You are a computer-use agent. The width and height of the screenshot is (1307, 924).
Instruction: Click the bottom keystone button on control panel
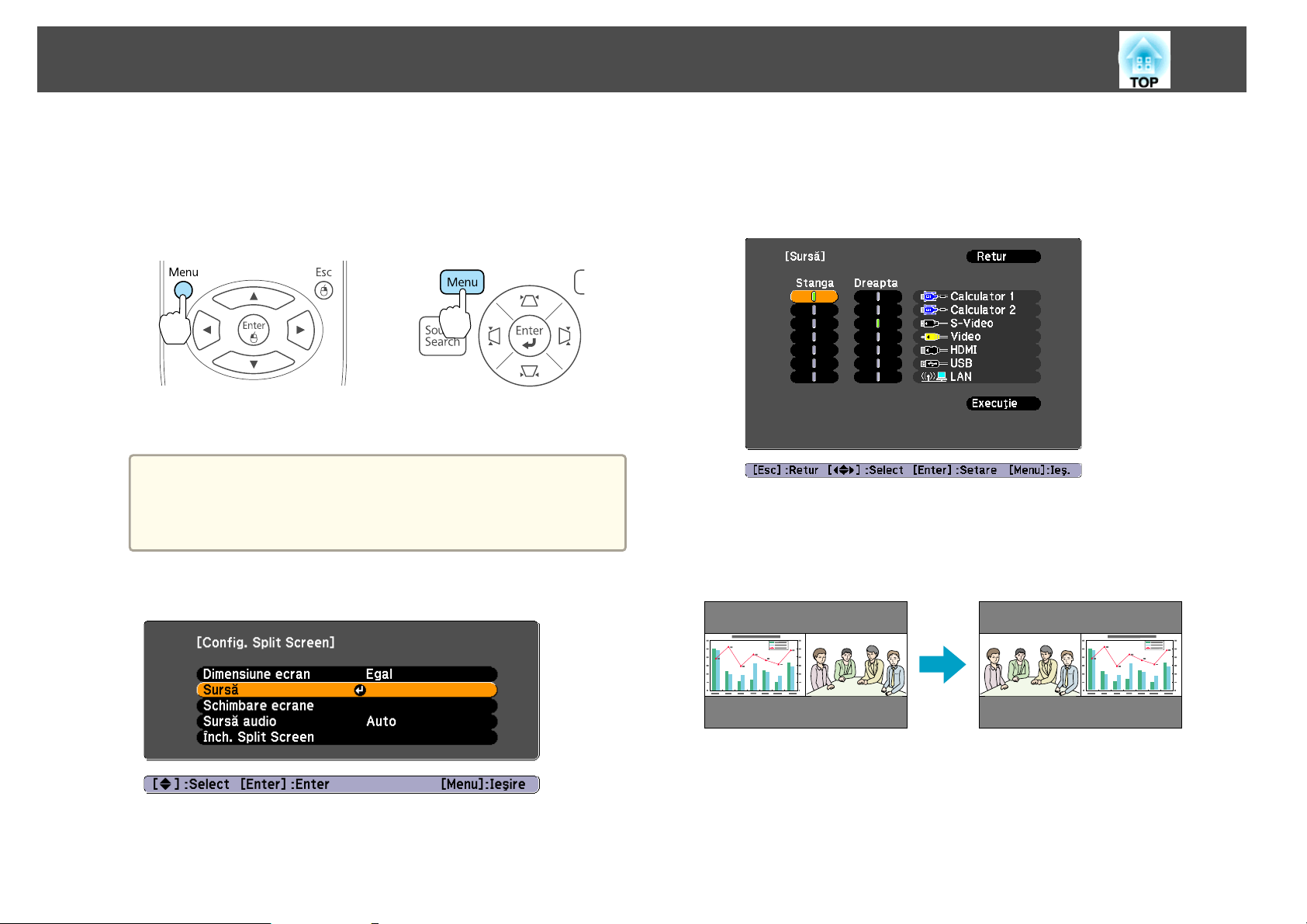click(530, 372)
